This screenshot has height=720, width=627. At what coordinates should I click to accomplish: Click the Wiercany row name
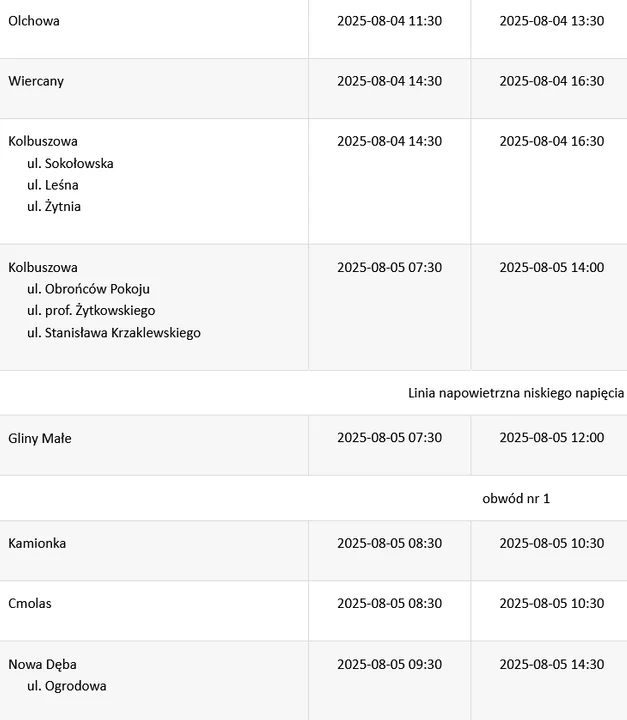point(36,81)
